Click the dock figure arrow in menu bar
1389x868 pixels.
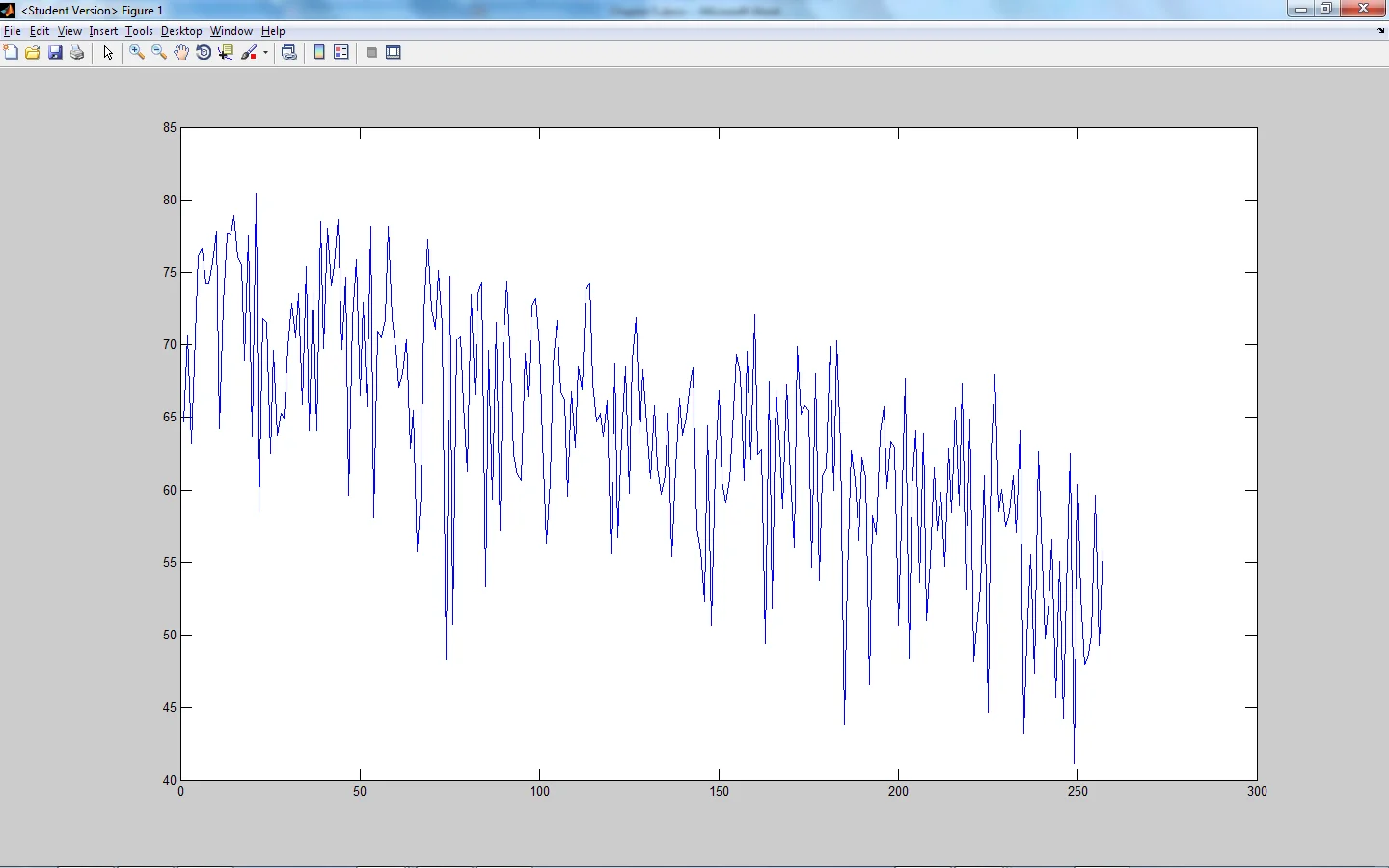[x=1381, y=31]
